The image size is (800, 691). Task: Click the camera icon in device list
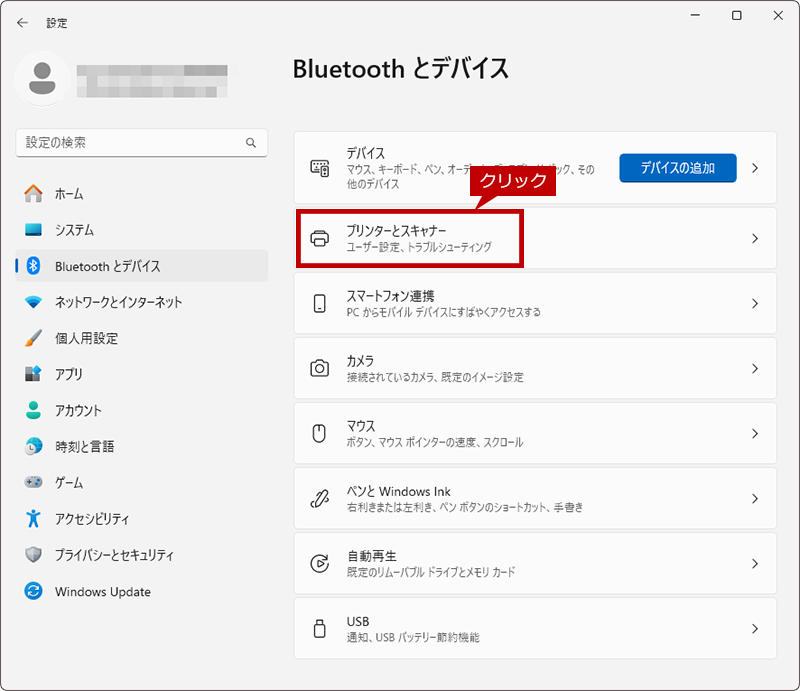coord(320,368)
